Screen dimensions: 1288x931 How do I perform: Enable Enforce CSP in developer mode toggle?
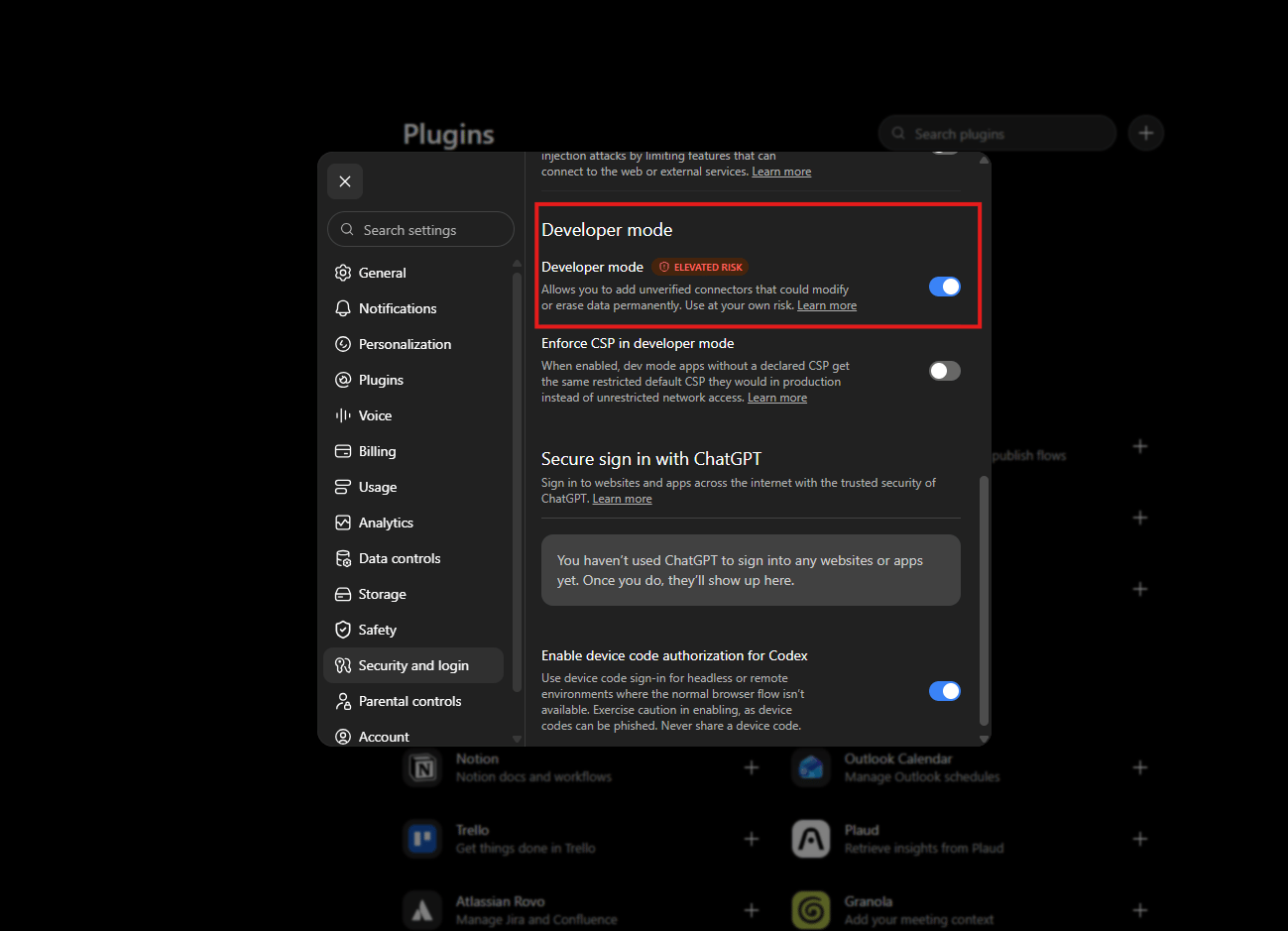pyautogui.click(x=945, y=371)
